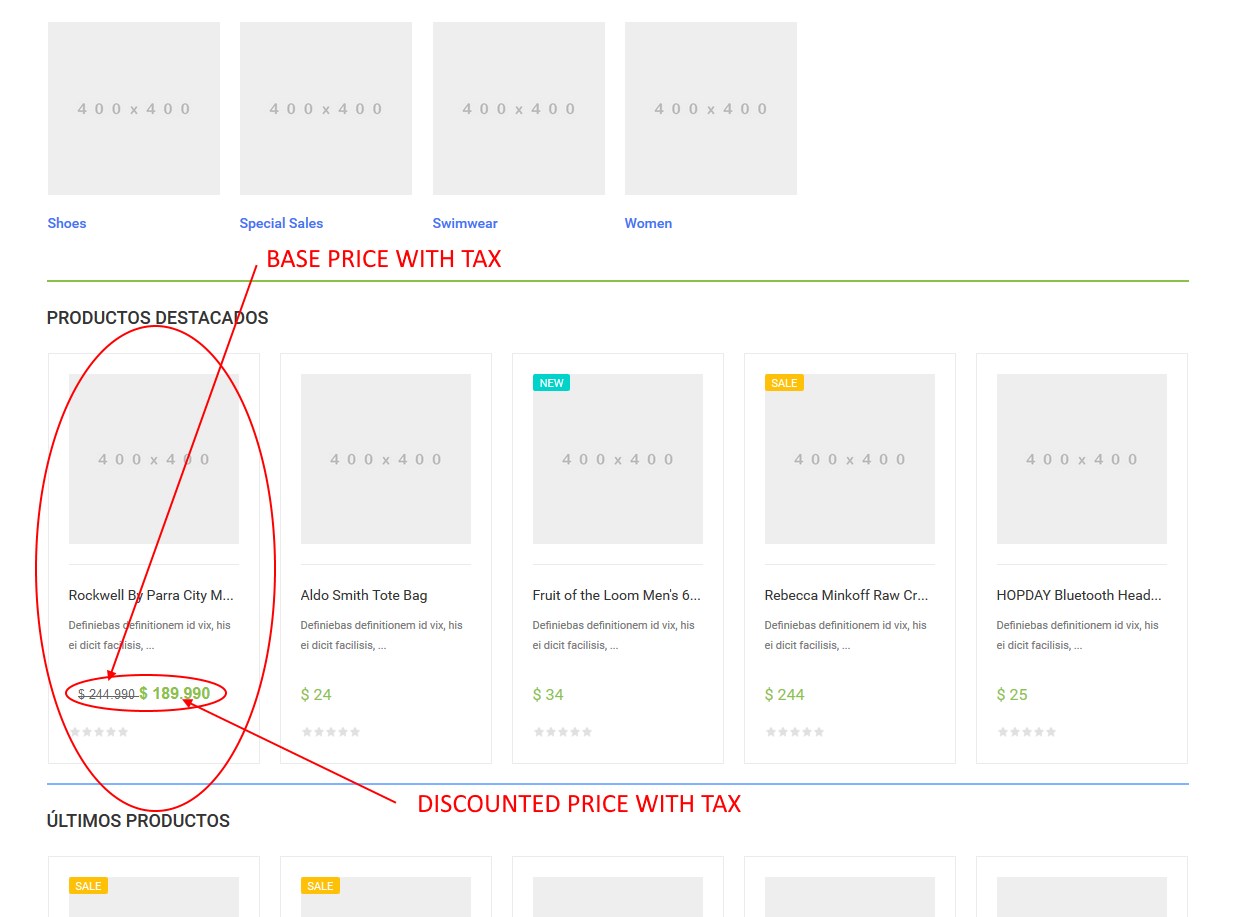The width and height of the screenshot is (1246, 917).
Task: Open the Rockwell By Parra City product page
Action: click(150, 594)
